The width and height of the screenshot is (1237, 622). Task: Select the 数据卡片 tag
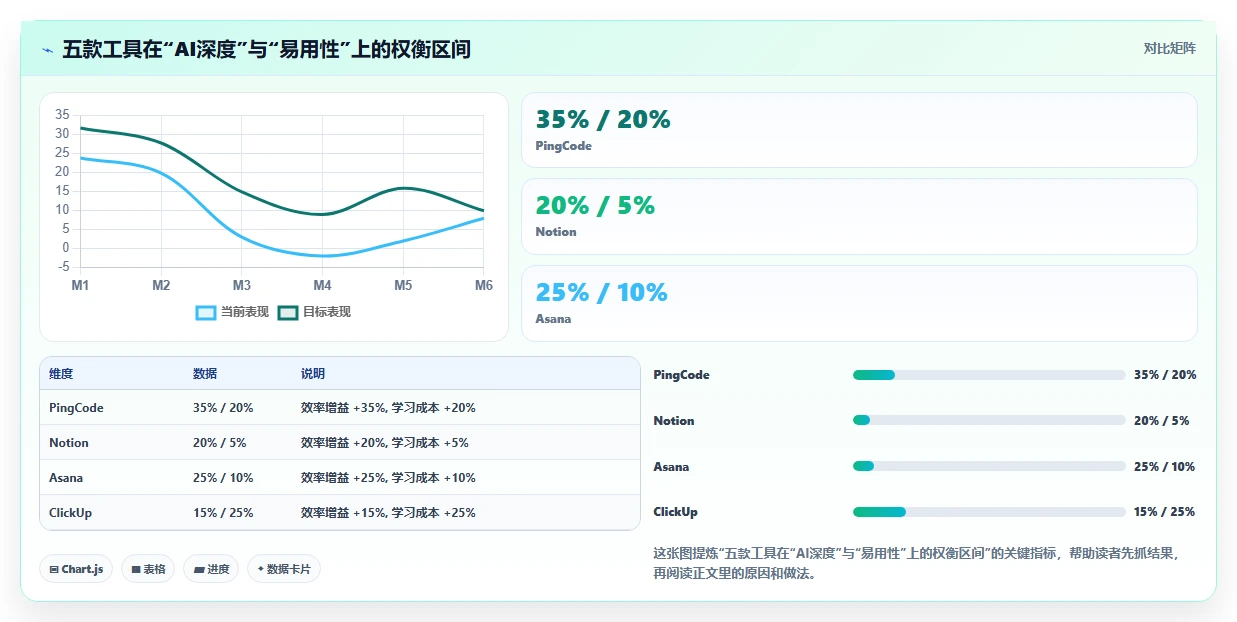pyautogui.click(x=284, y=569)
